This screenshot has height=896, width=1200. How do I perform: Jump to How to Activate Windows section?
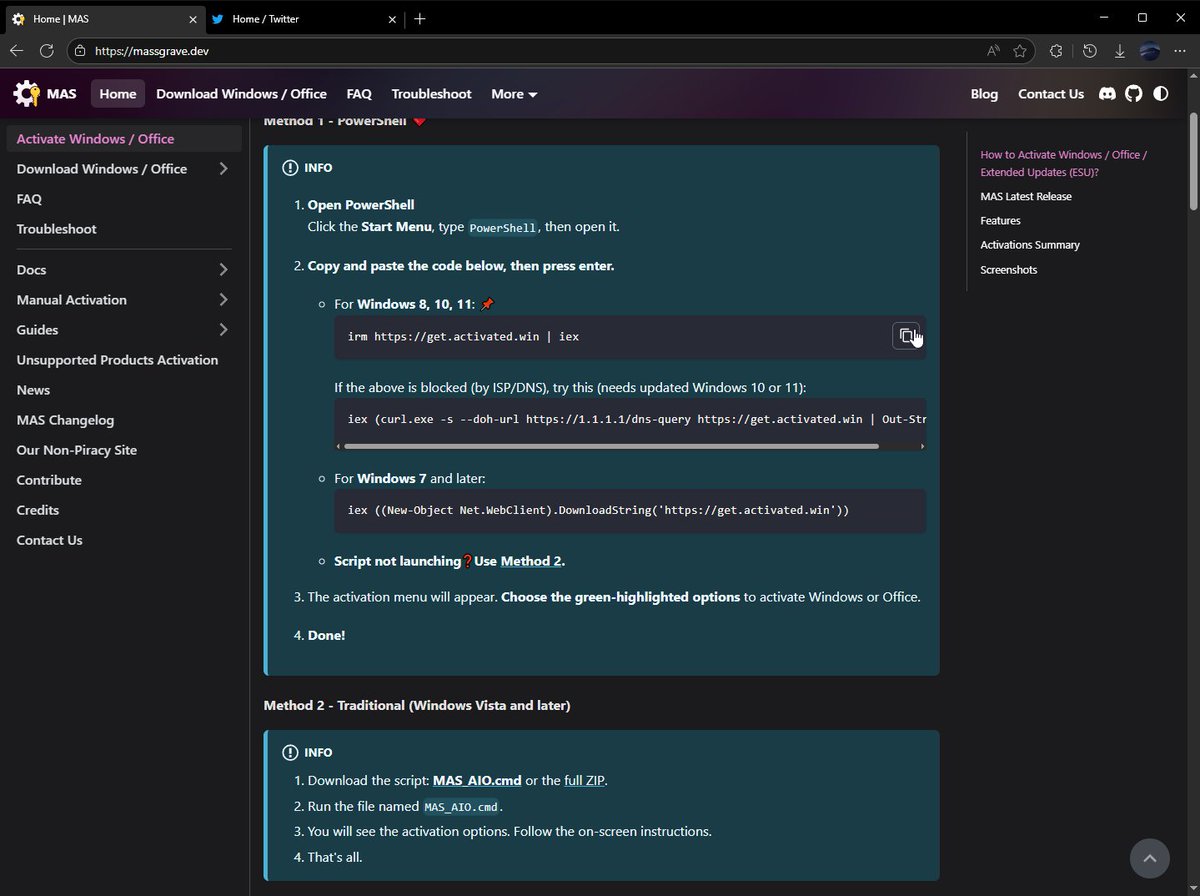(1063, 163)
